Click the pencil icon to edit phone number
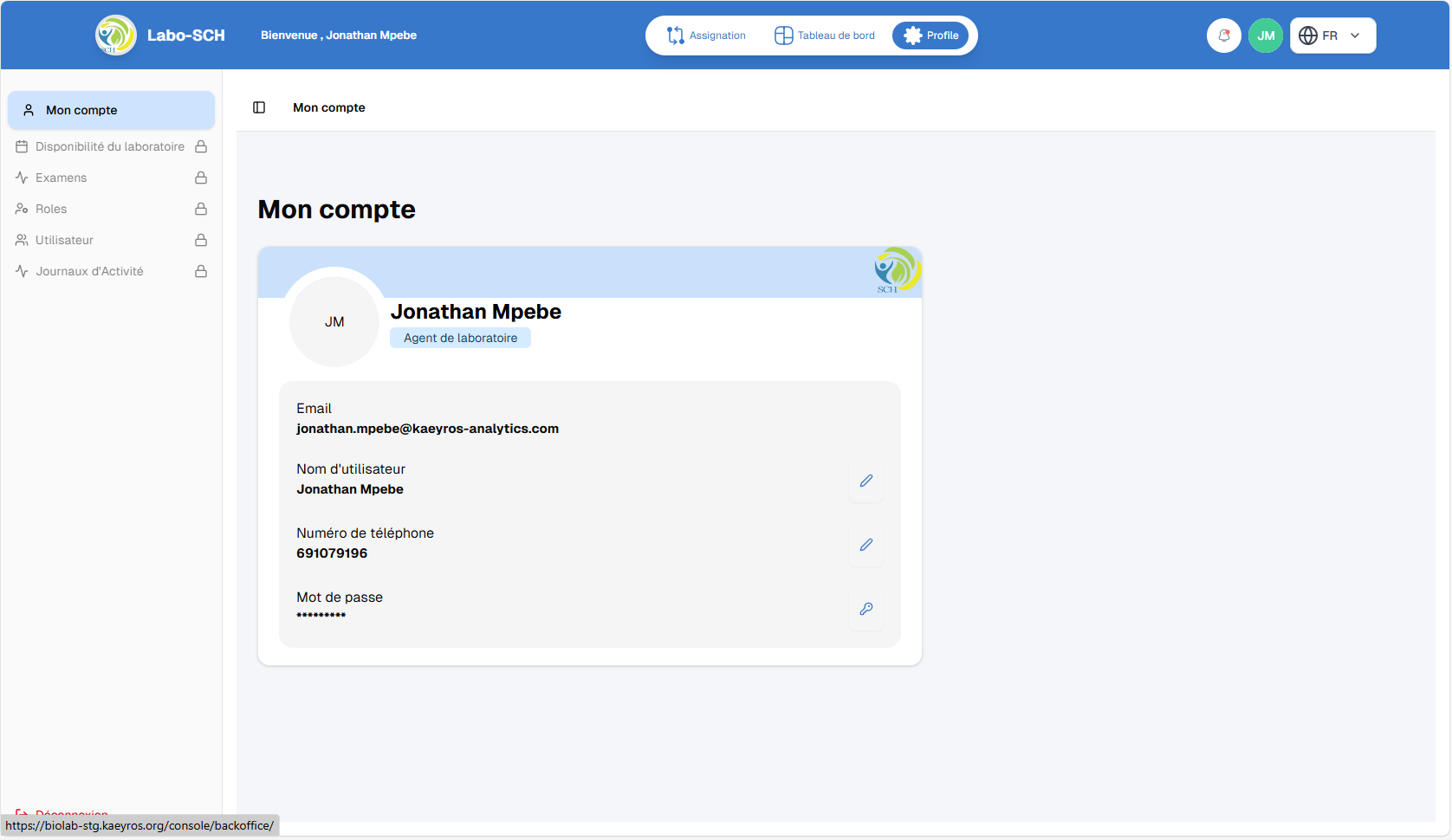1452x840 pixels. [865, 545]
